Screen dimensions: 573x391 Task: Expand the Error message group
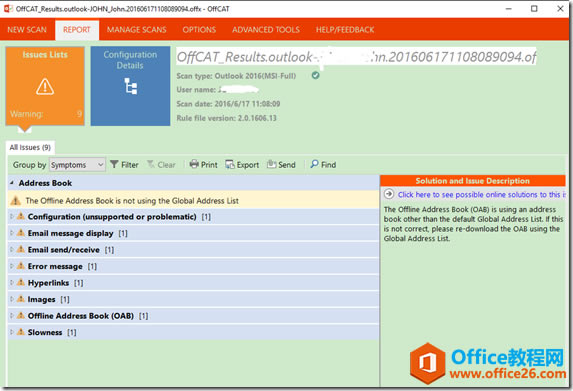[x=12, y=266]
